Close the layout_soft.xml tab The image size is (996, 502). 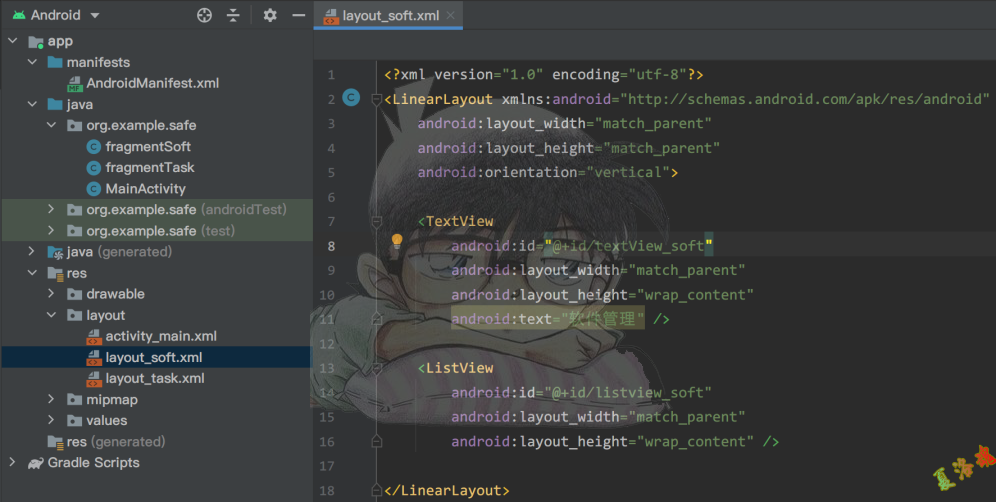pyautogui.click(x=452, y=16)
